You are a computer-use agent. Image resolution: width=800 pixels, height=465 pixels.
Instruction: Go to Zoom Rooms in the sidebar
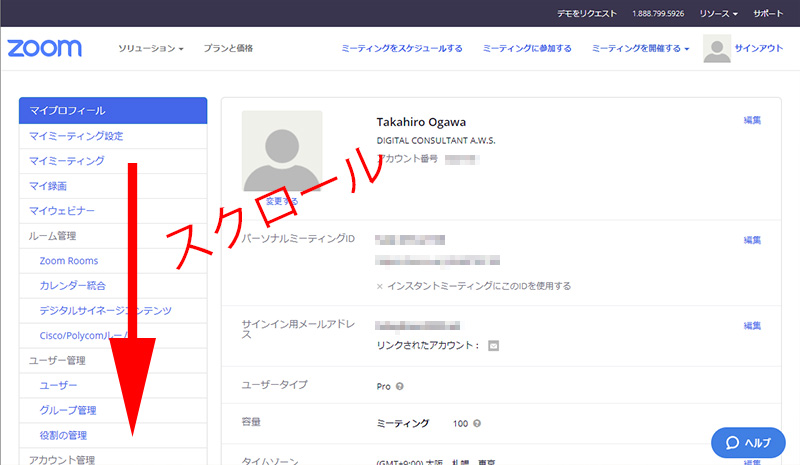(x=66, y=261)
